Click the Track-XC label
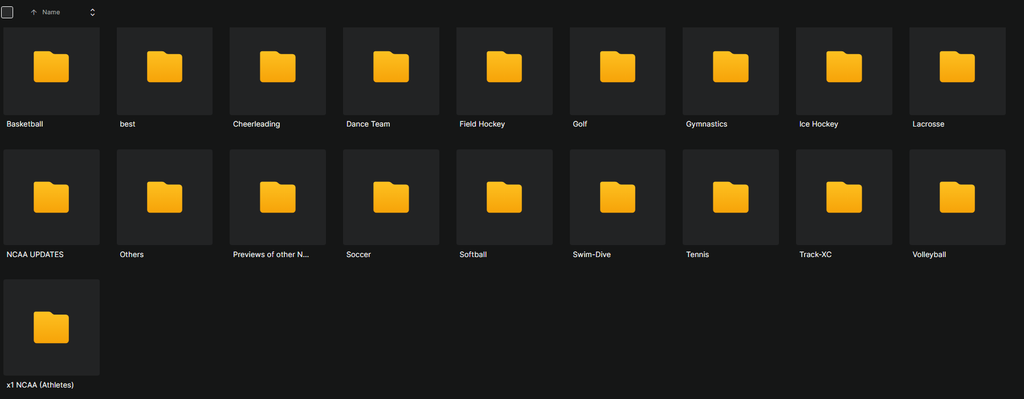1024x399 pixels. click(x=816, y=255)
